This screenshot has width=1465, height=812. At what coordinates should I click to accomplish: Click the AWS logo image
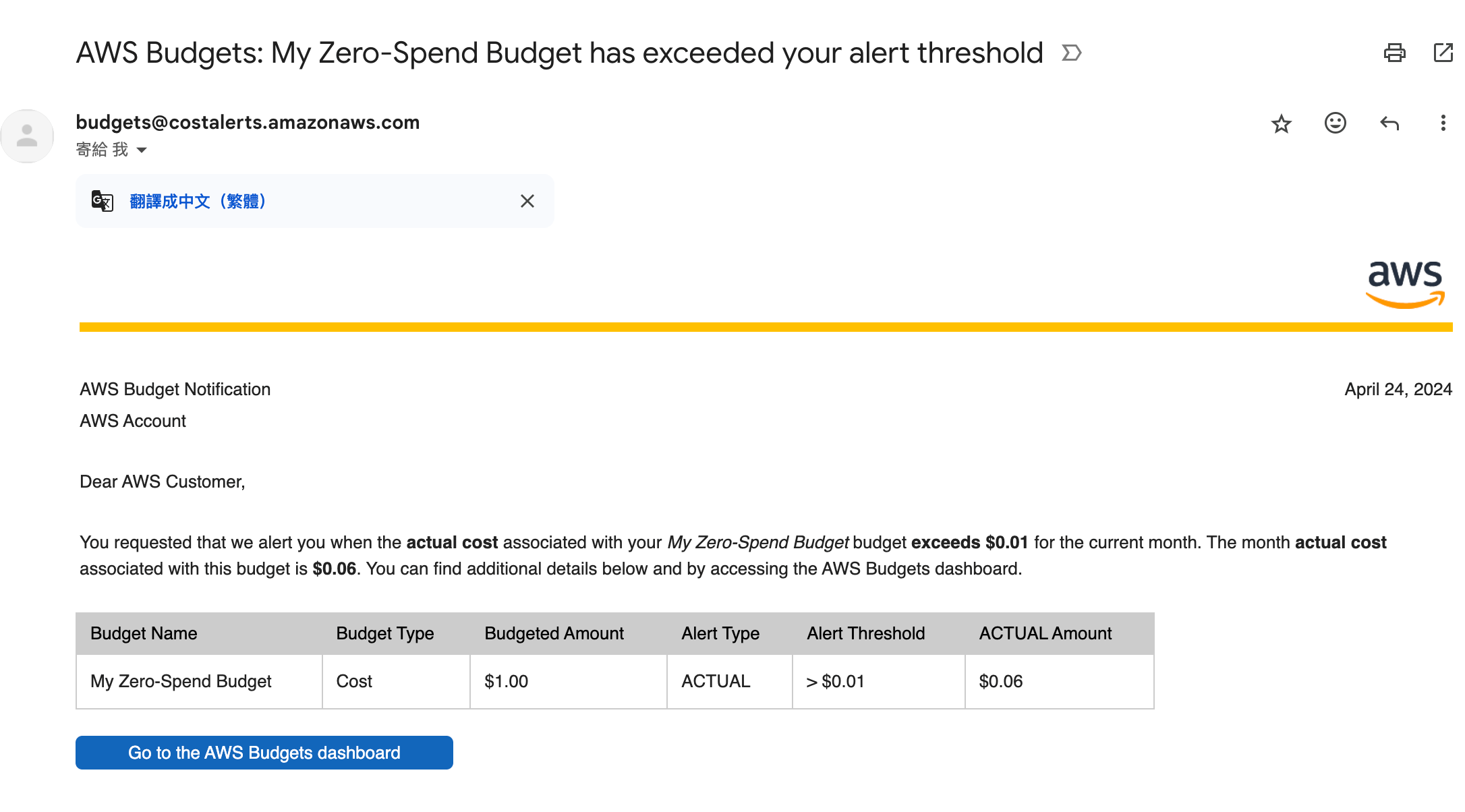(x=1405, y=284)
